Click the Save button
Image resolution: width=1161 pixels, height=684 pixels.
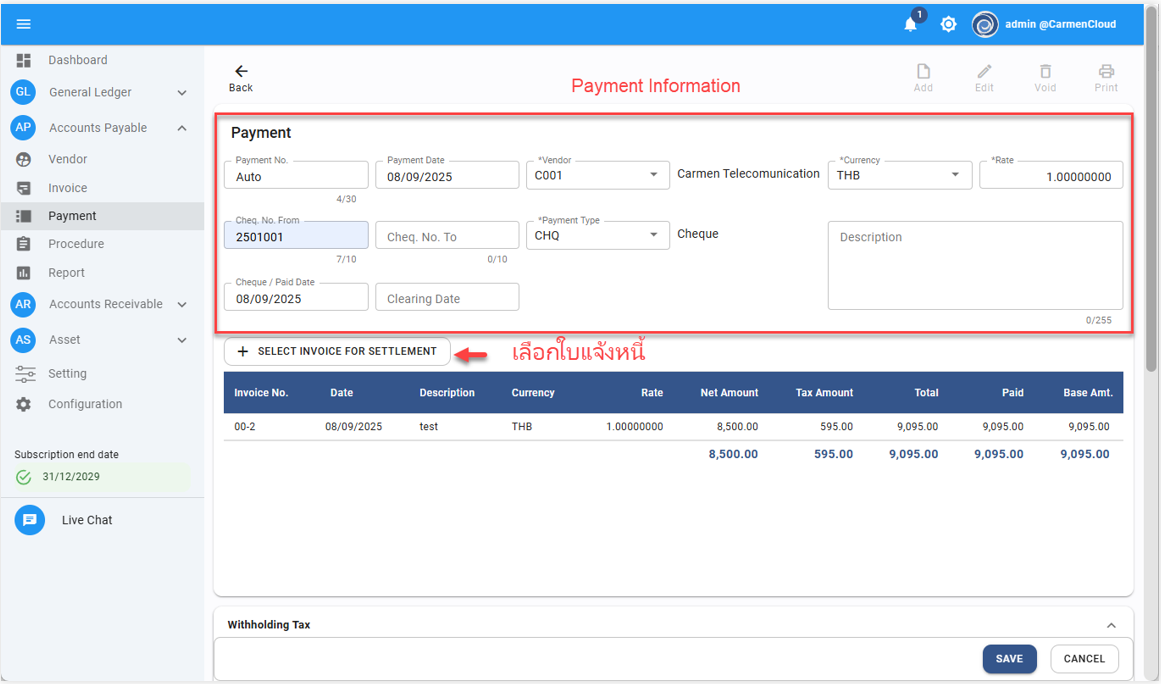pyautogui.click(x=1009, y=659)
